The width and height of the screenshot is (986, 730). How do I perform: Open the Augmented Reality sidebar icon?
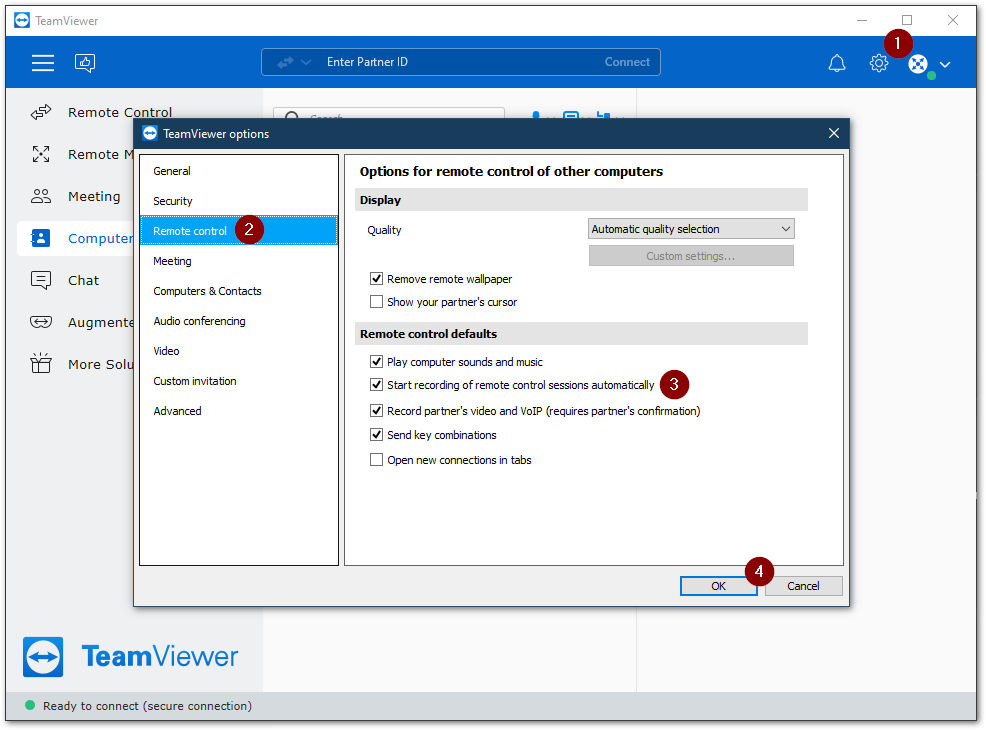pyautogui.click(x=41, y=323)
